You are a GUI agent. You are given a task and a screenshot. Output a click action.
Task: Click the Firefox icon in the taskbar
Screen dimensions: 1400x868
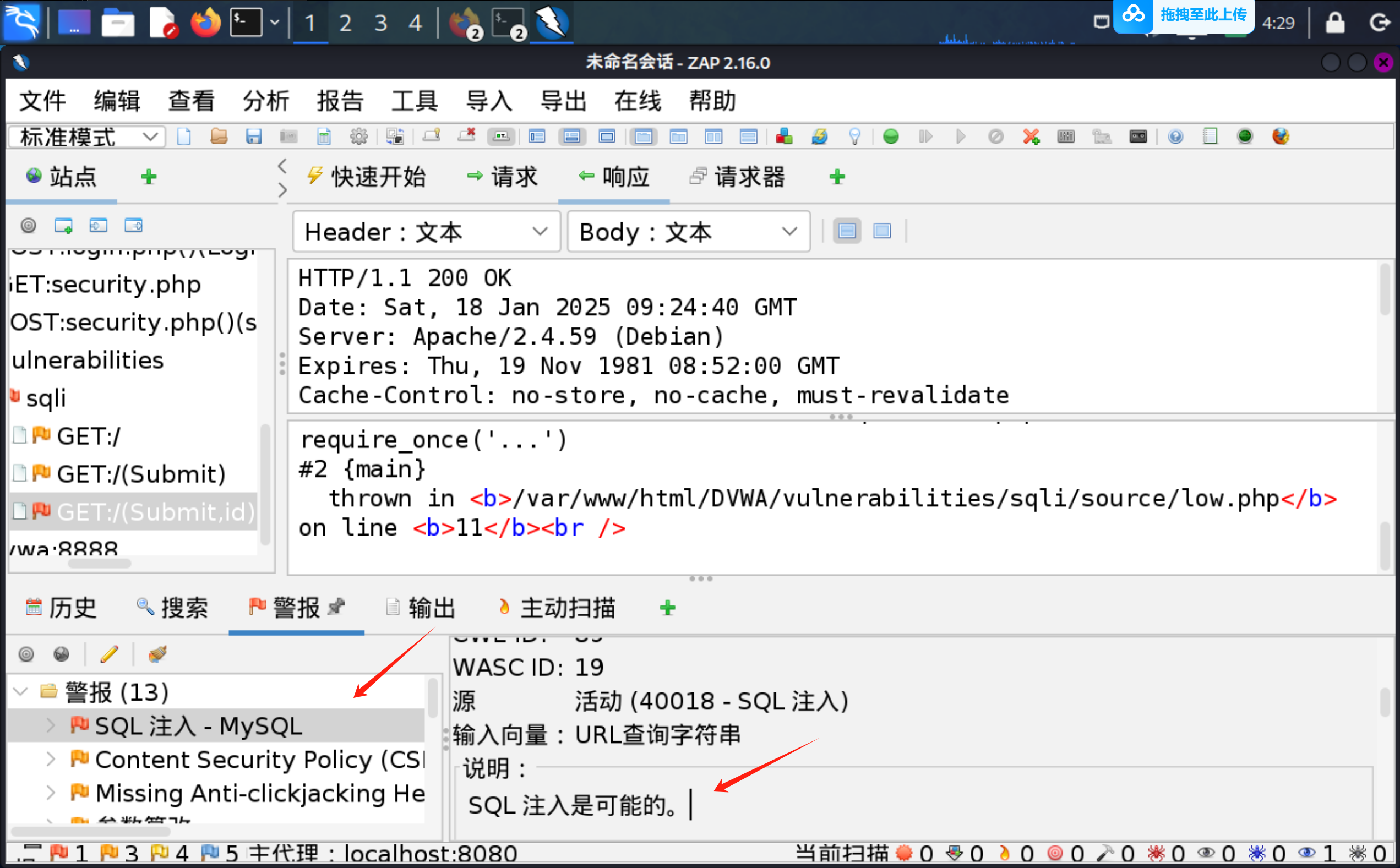click(205, 23)
